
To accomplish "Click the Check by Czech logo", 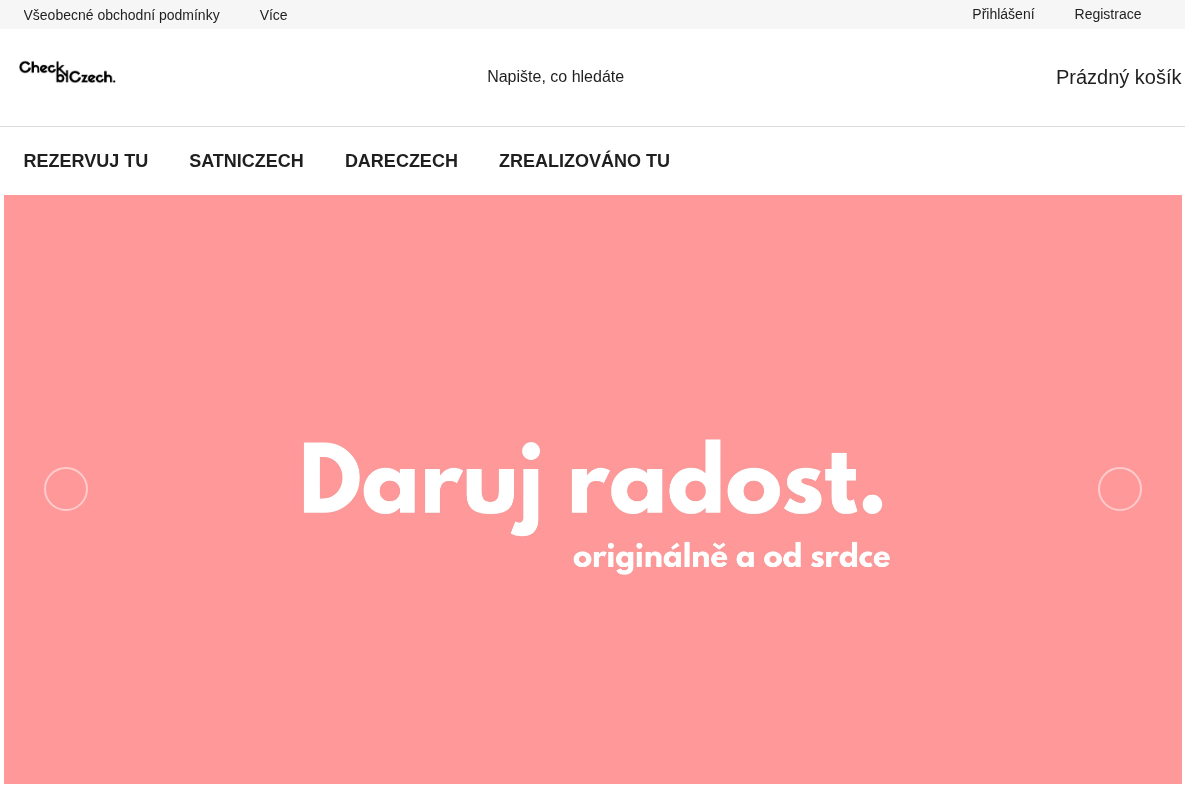I will [x=67, y=72].
